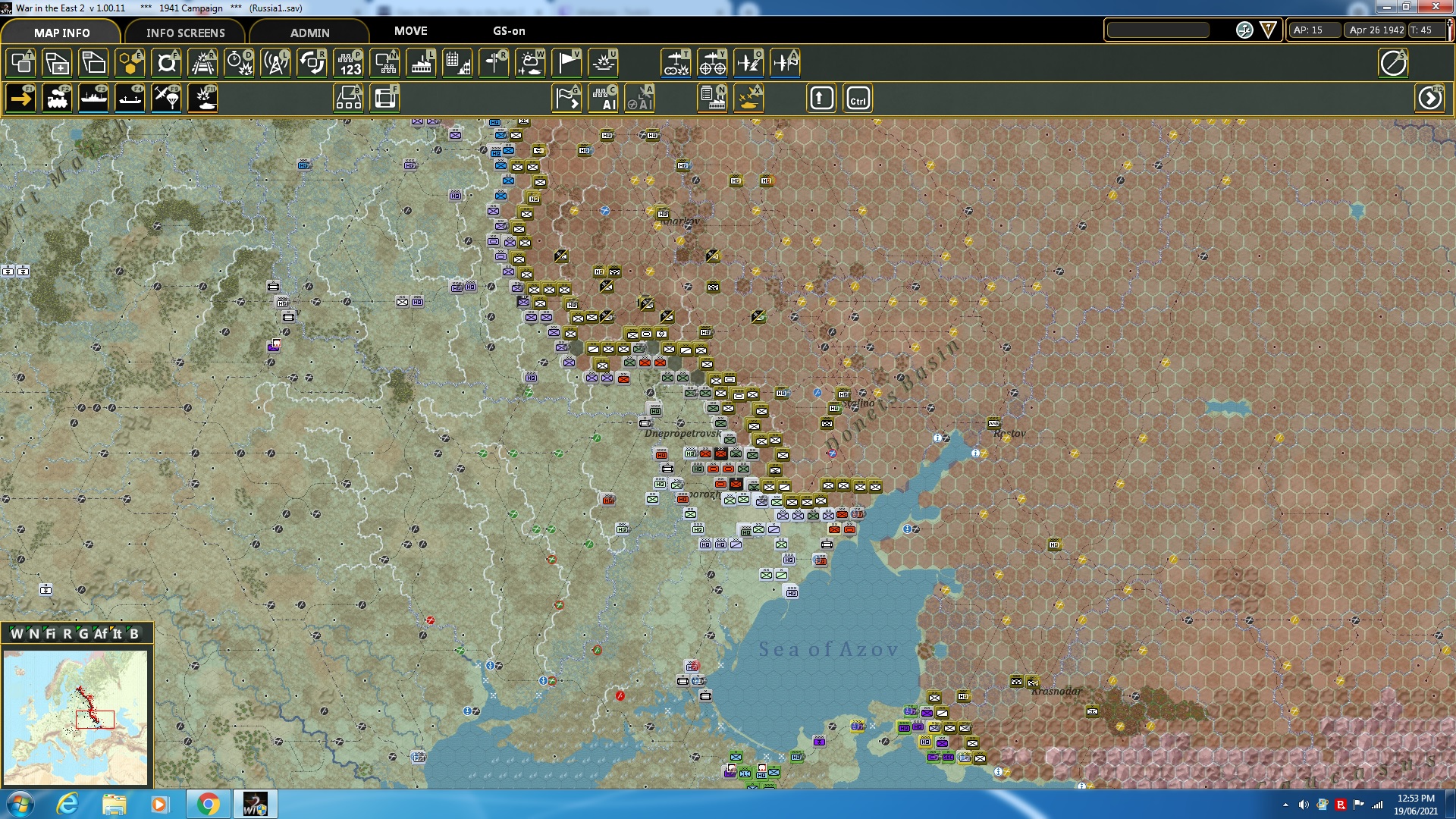1456x819 pixels.
Task: Toggle unit counters with the T hotkey icon
Action: tap(20, 63)
